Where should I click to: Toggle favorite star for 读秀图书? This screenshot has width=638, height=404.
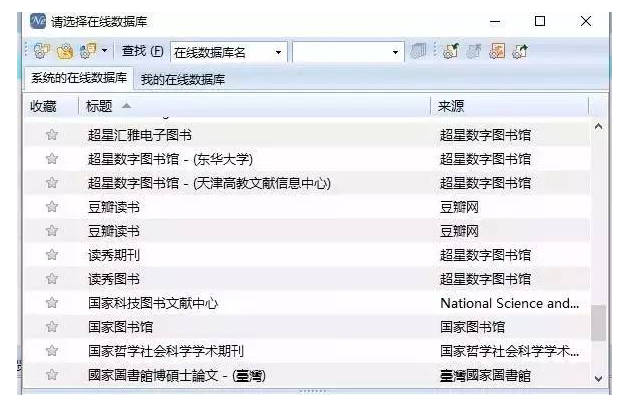pos(52,279)
